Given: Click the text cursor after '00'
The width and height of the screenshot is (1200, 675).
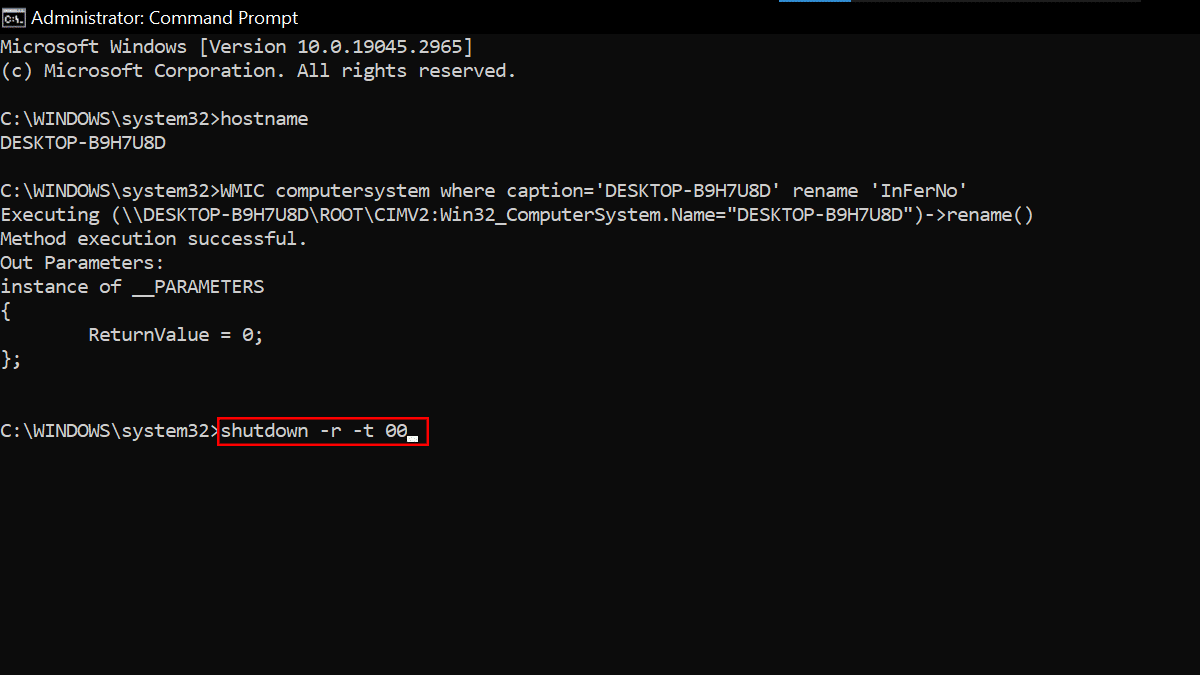Looking at the screenshot, I should click(413, 432).
